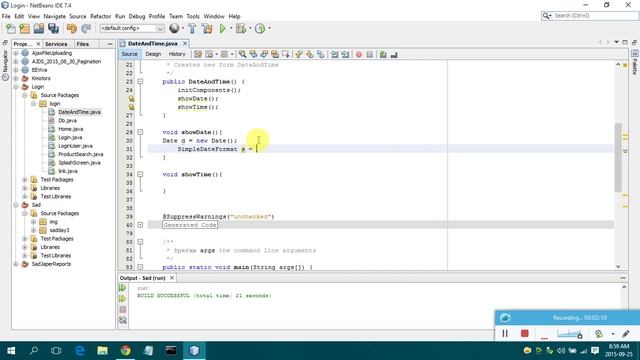Open Google Chrome from the taskbar

pyautogui.click(x=126, y=351)
